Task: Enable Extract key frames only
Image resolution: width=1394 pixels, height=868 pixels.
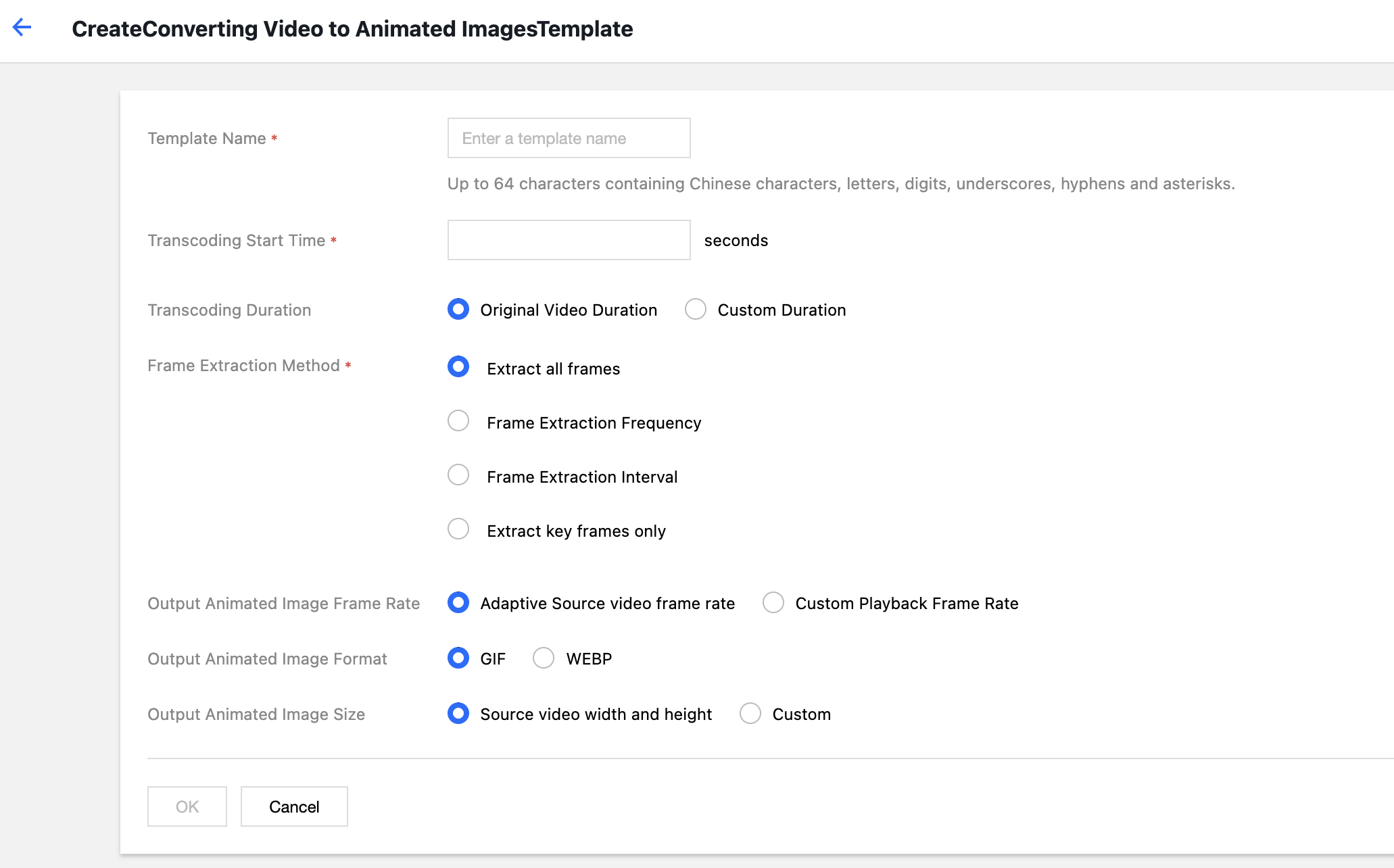Action: click(x=458, y=529)
